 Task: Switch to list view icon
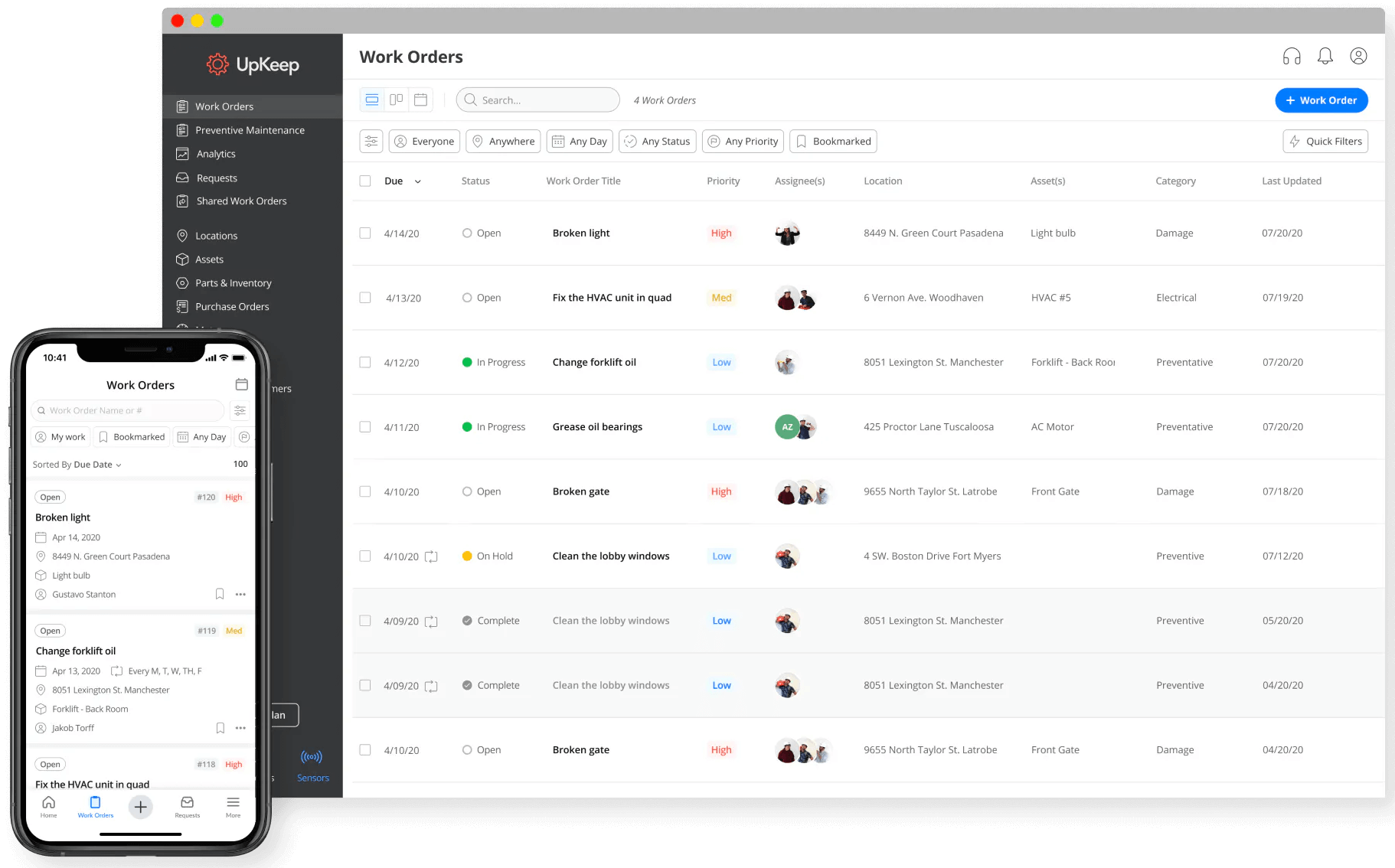click(372, 100)
